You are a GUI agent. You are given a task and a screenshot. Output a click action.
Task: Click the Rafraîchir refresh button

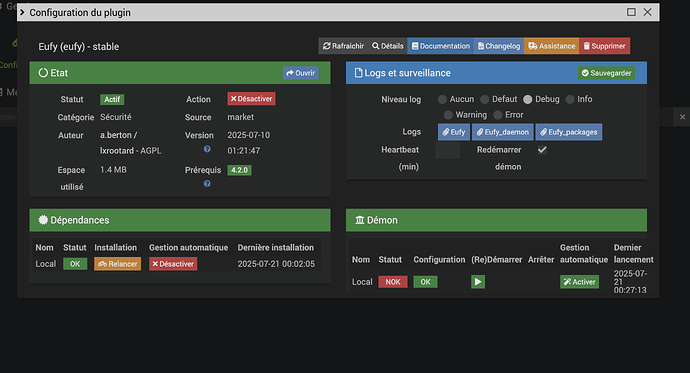tap(343, 46)
